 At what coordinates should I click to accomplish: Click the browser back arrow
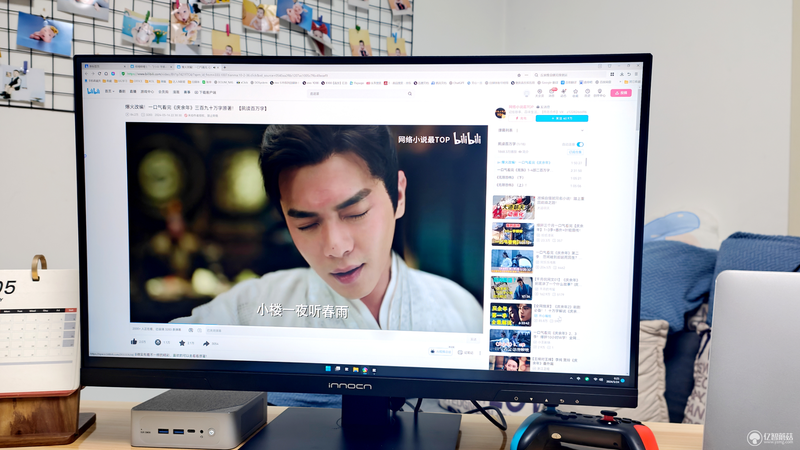86,73
